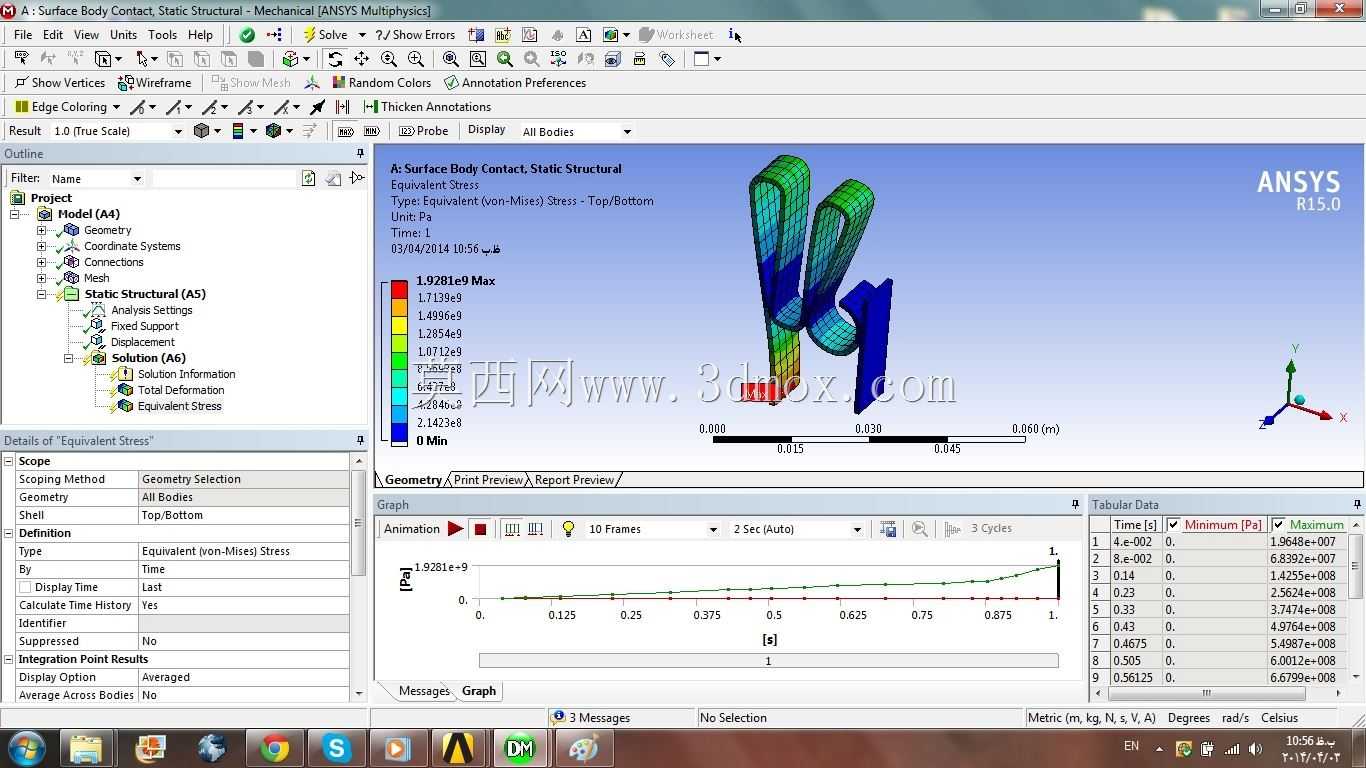Click the Rotate view tool icon
The image size is (1366, 768).
coord(335,59)
